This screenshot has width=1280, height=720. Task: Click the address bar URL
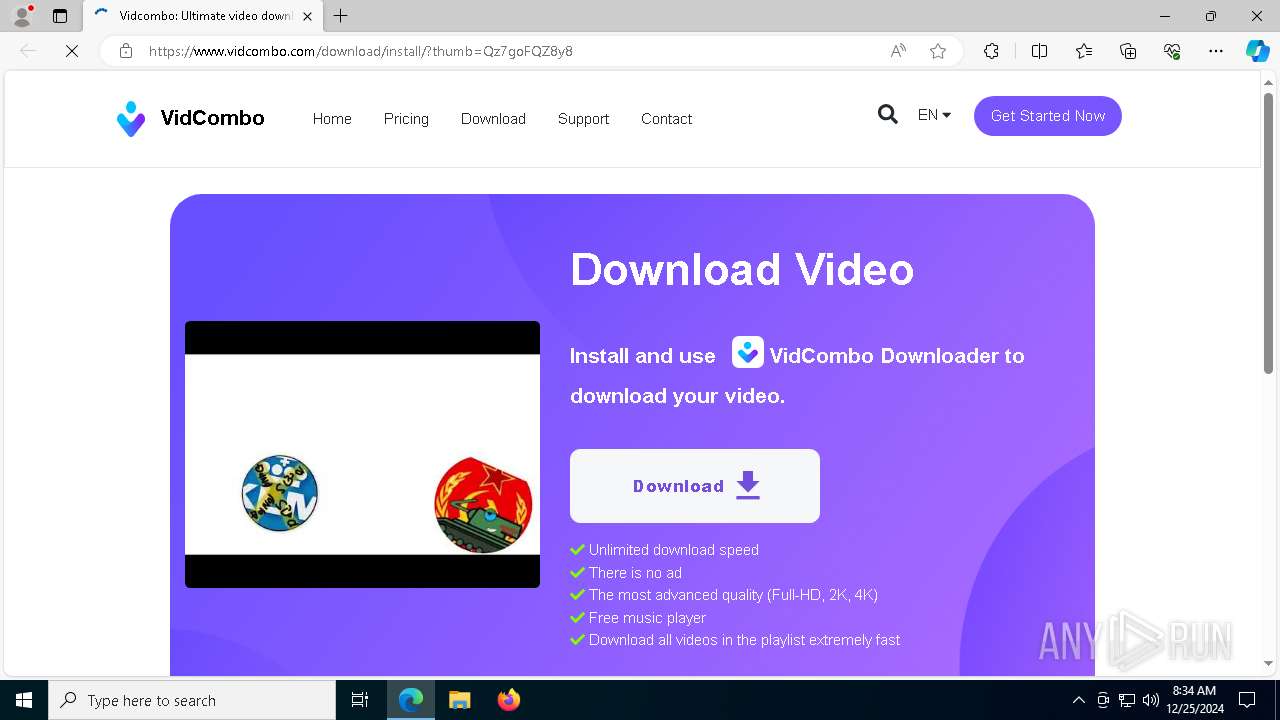[x=361, y=51]
